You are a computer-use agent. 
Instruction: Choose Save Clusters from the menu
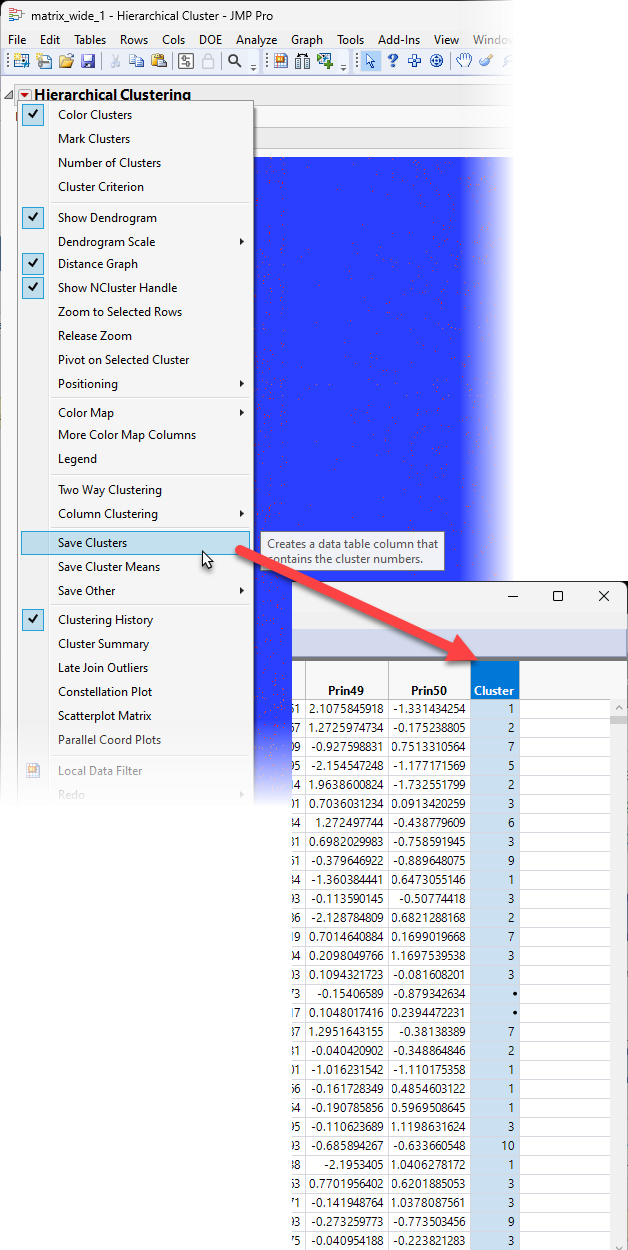(x=135, y=543)
